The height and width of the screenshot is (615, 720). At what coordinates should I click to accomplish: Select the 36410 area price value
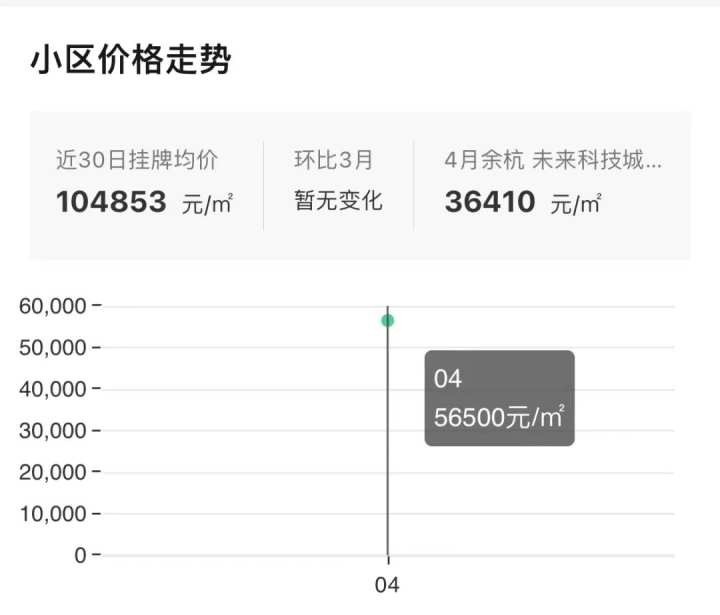(x=490, y=202)
